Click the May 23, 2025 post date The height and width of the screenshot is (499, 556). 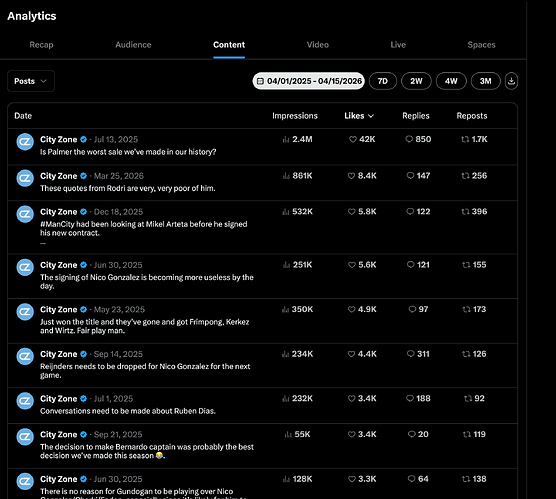pos(119,310)
